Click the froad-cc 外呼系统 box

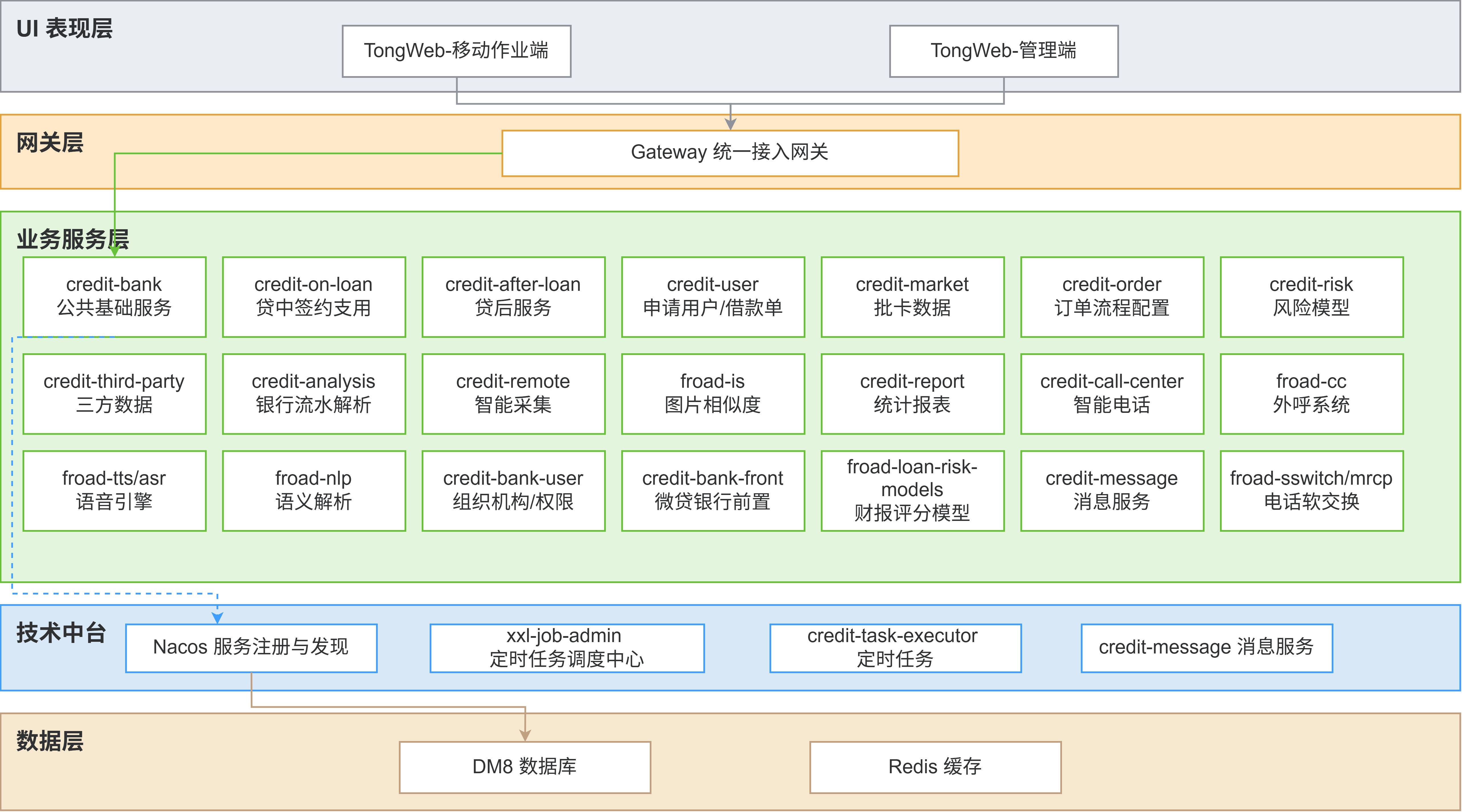click(x=1311, y=394)
